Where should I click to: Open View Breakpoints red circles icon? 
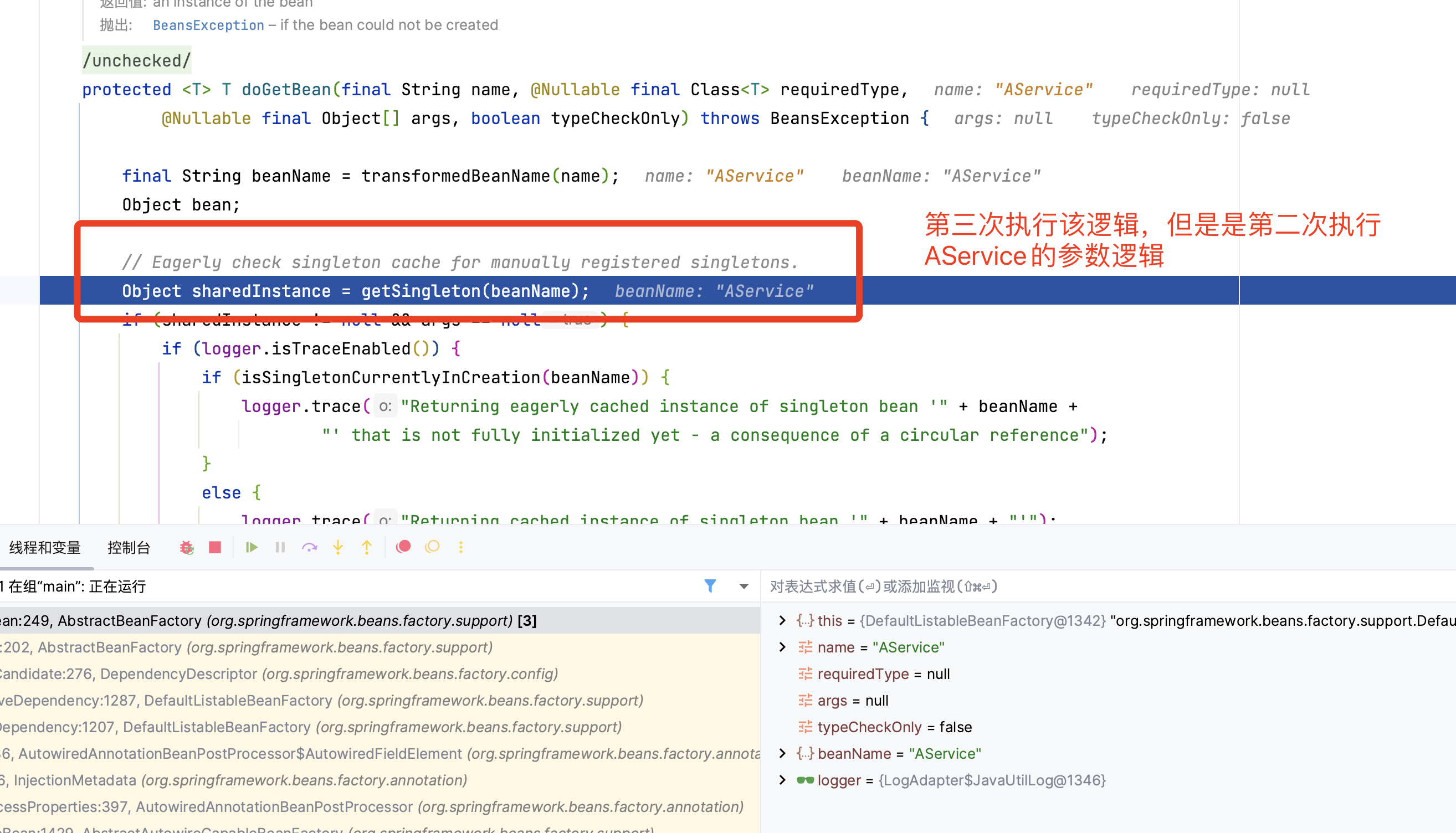point(403,547)
